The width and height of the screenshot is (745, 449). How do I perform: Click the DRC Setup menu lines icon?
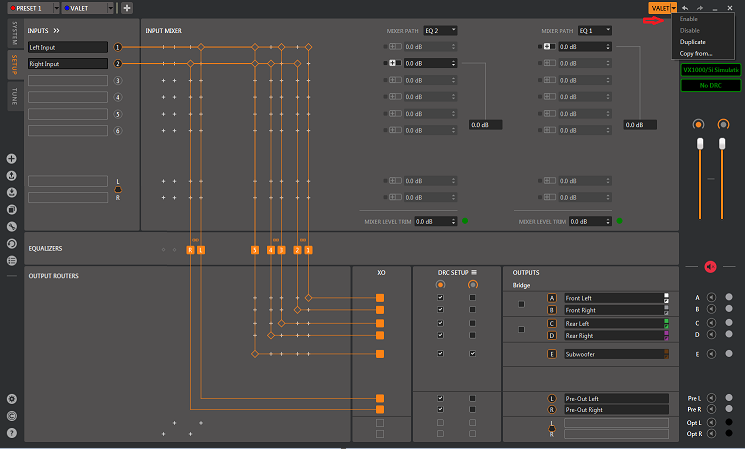pyautogui.click(x=474, y=273)
